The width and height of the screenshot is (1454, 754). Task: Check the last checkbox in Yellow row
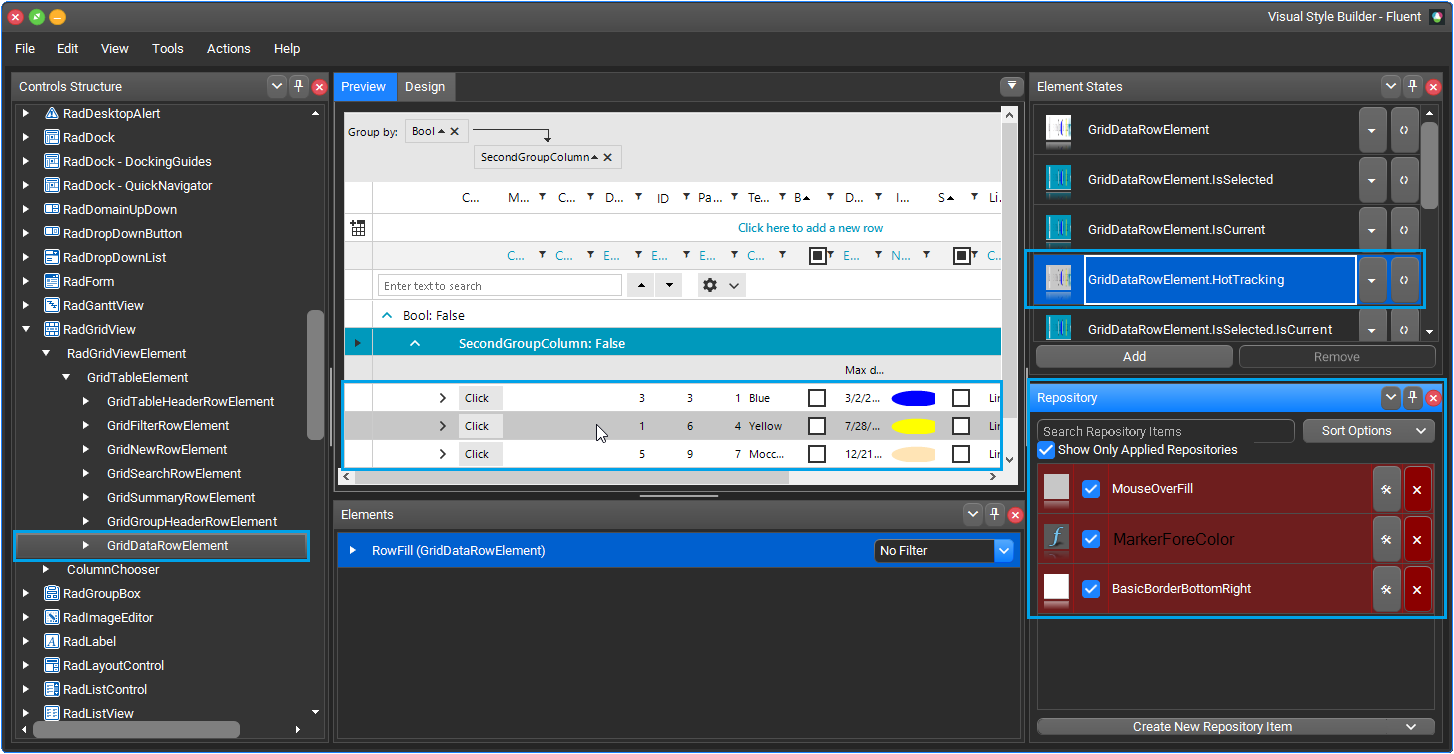961,426
